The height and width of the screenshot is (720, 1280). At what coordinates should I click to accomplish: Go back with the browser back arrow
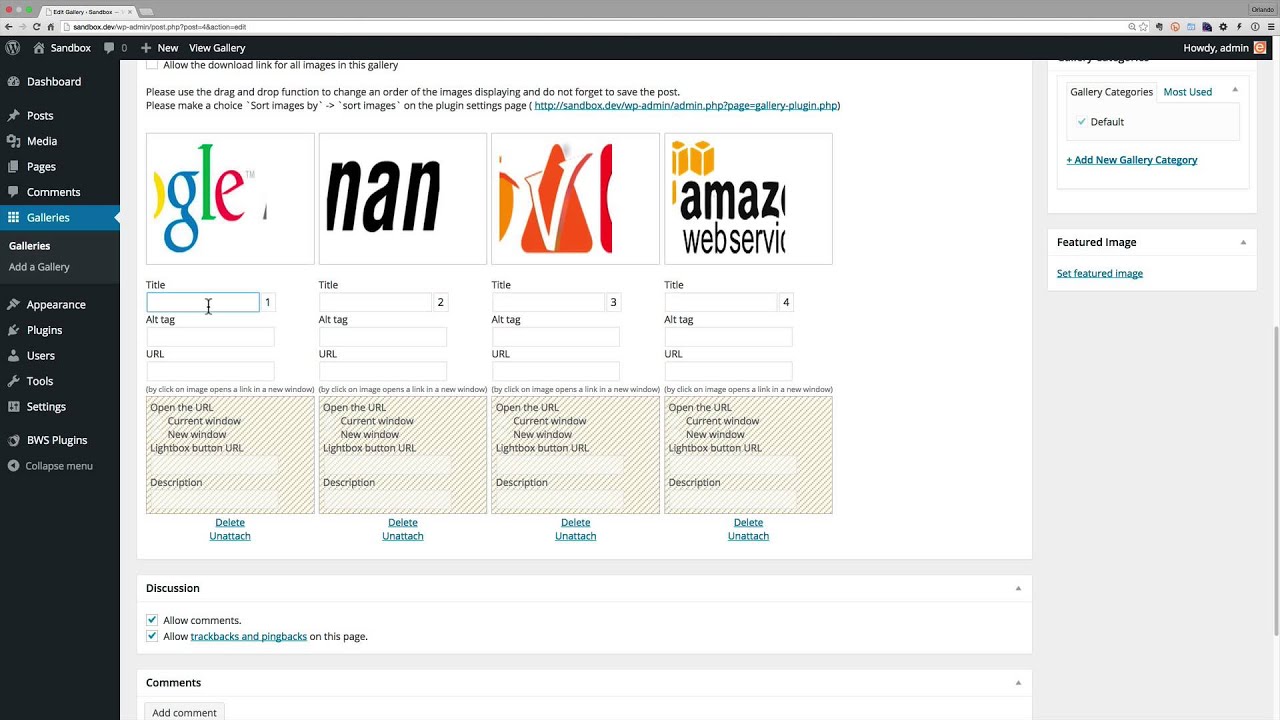coord(9,27)
